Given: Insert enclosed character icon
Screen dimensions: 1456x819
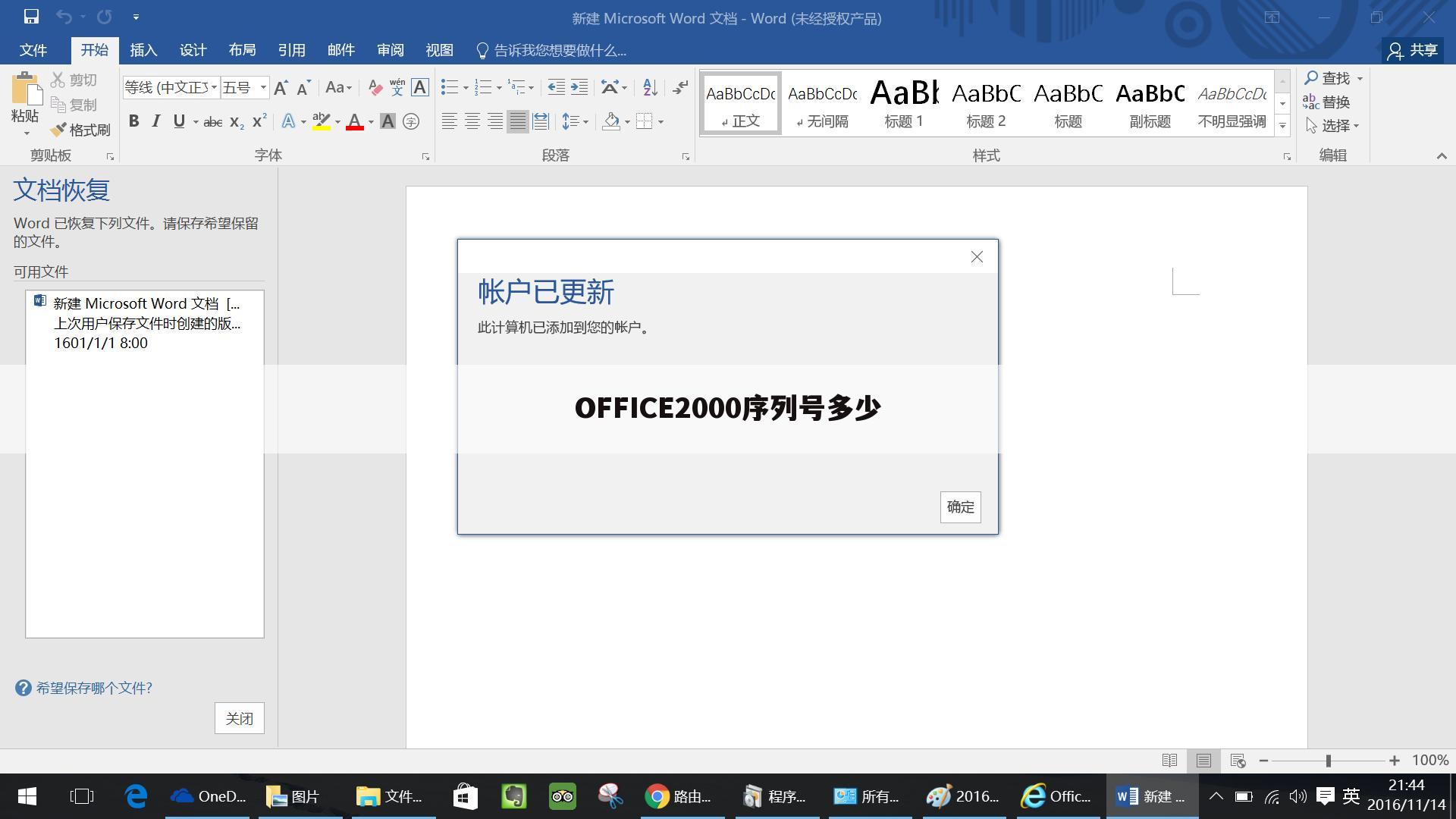Looking at the screenshot, I should click(411, 121).
